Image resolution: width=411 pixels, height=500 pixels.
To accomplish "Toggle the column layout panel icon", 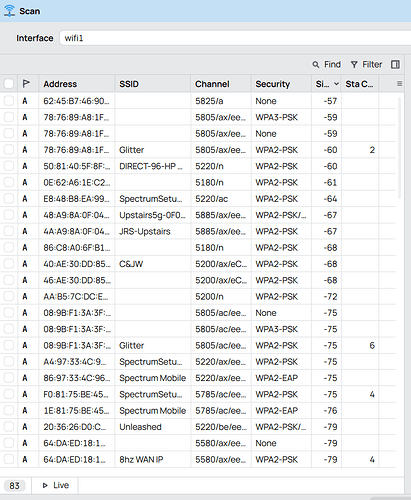I will pyautogui.click(x=395, y=64).
